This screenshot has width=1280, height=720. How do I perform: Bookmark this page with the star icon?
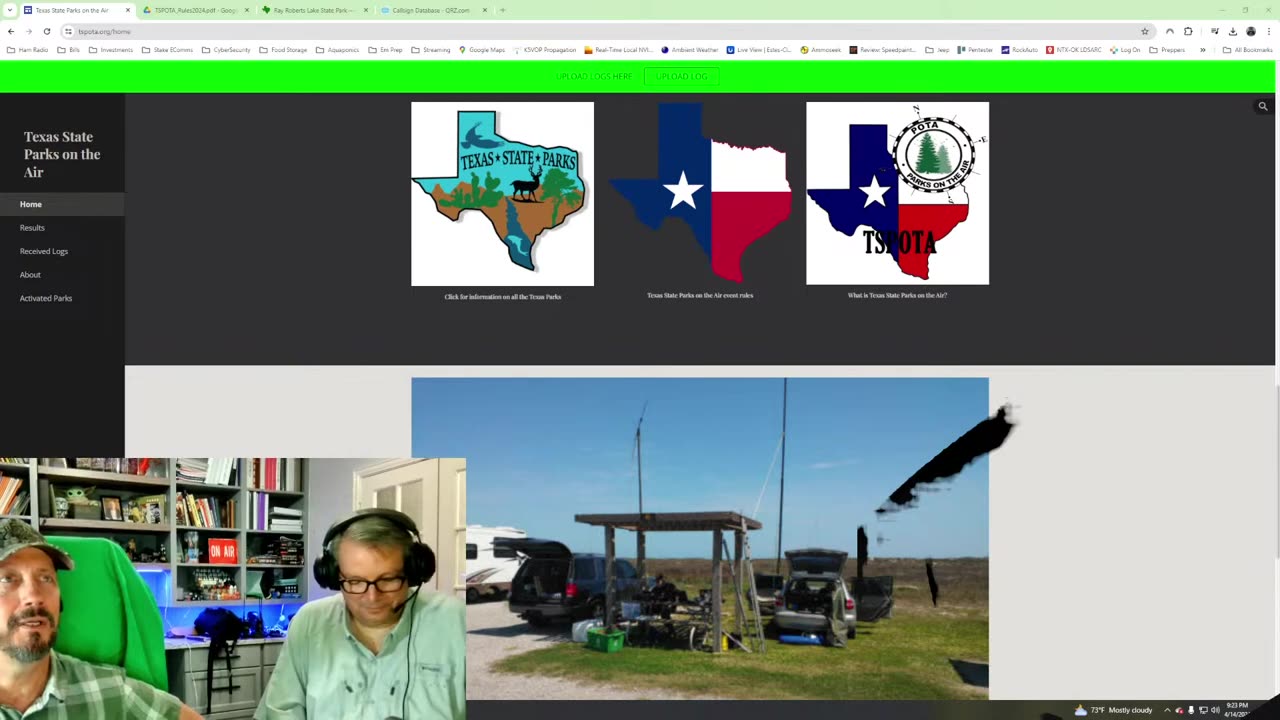(1145, 31)
